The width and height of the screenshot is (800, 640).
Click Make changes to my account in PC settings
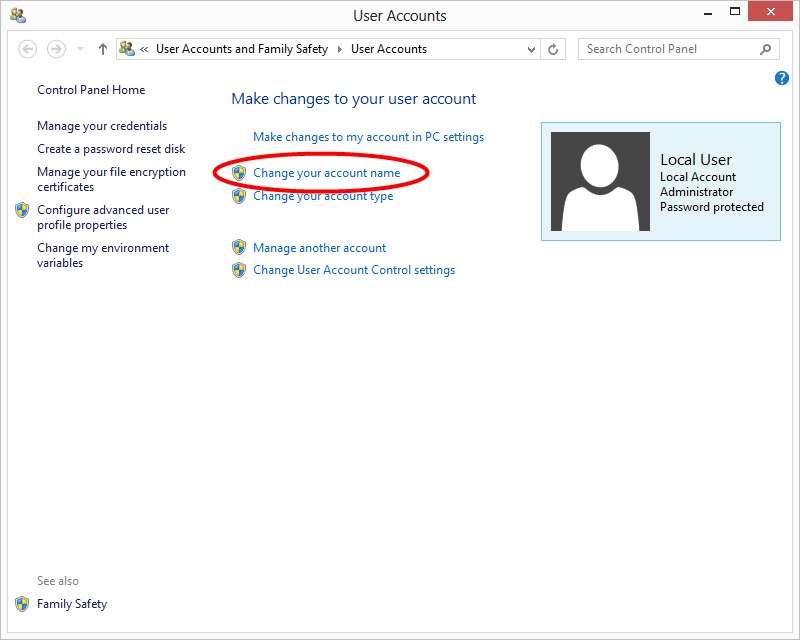point(368,137)
